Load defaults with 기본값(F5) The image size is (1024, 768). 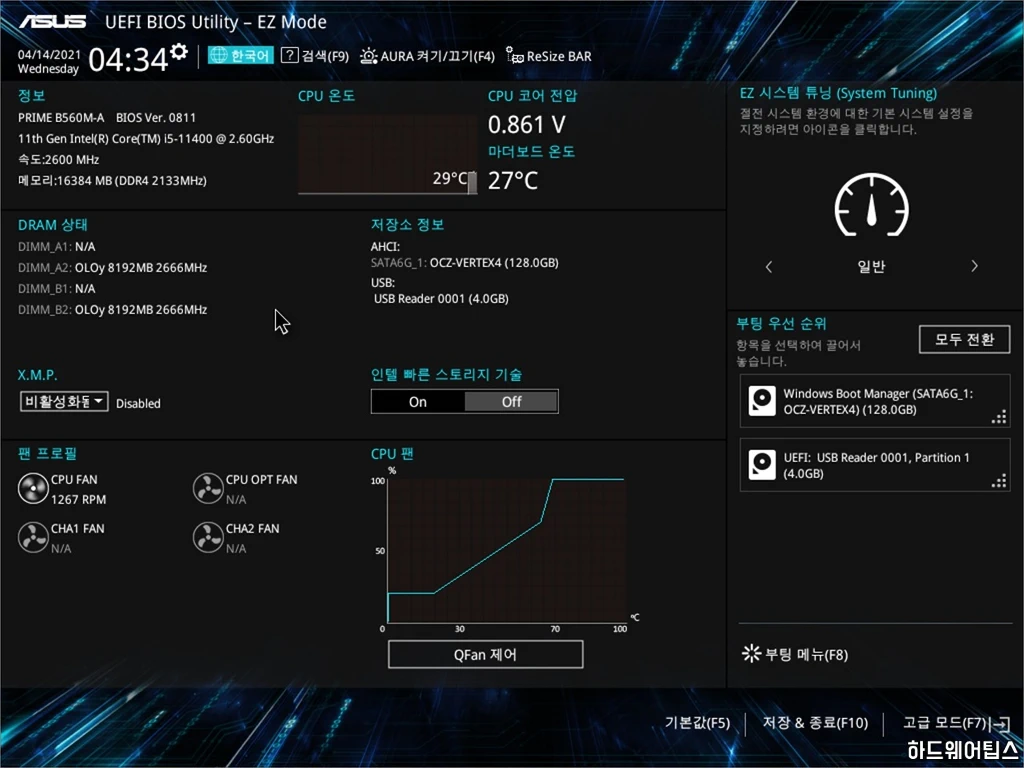[697, 722]
